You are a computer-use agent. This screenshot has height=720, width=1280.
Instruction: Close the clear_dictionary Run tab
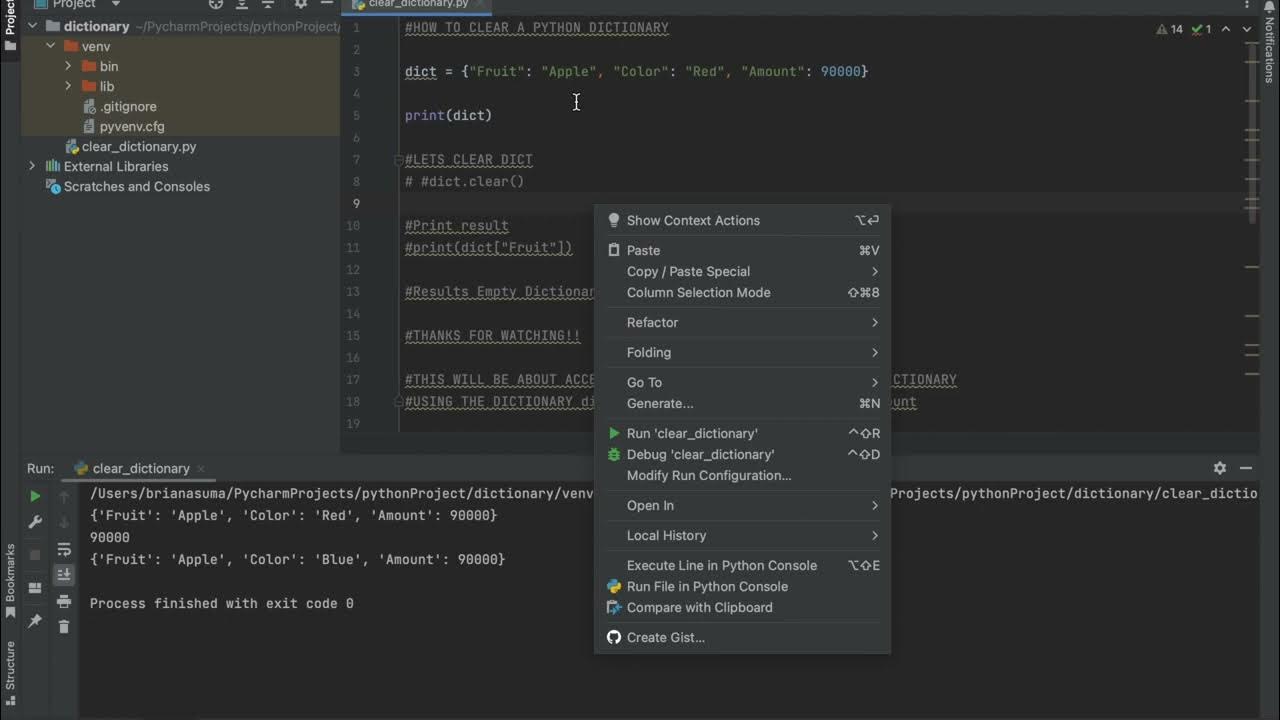(x=201, y=469)
